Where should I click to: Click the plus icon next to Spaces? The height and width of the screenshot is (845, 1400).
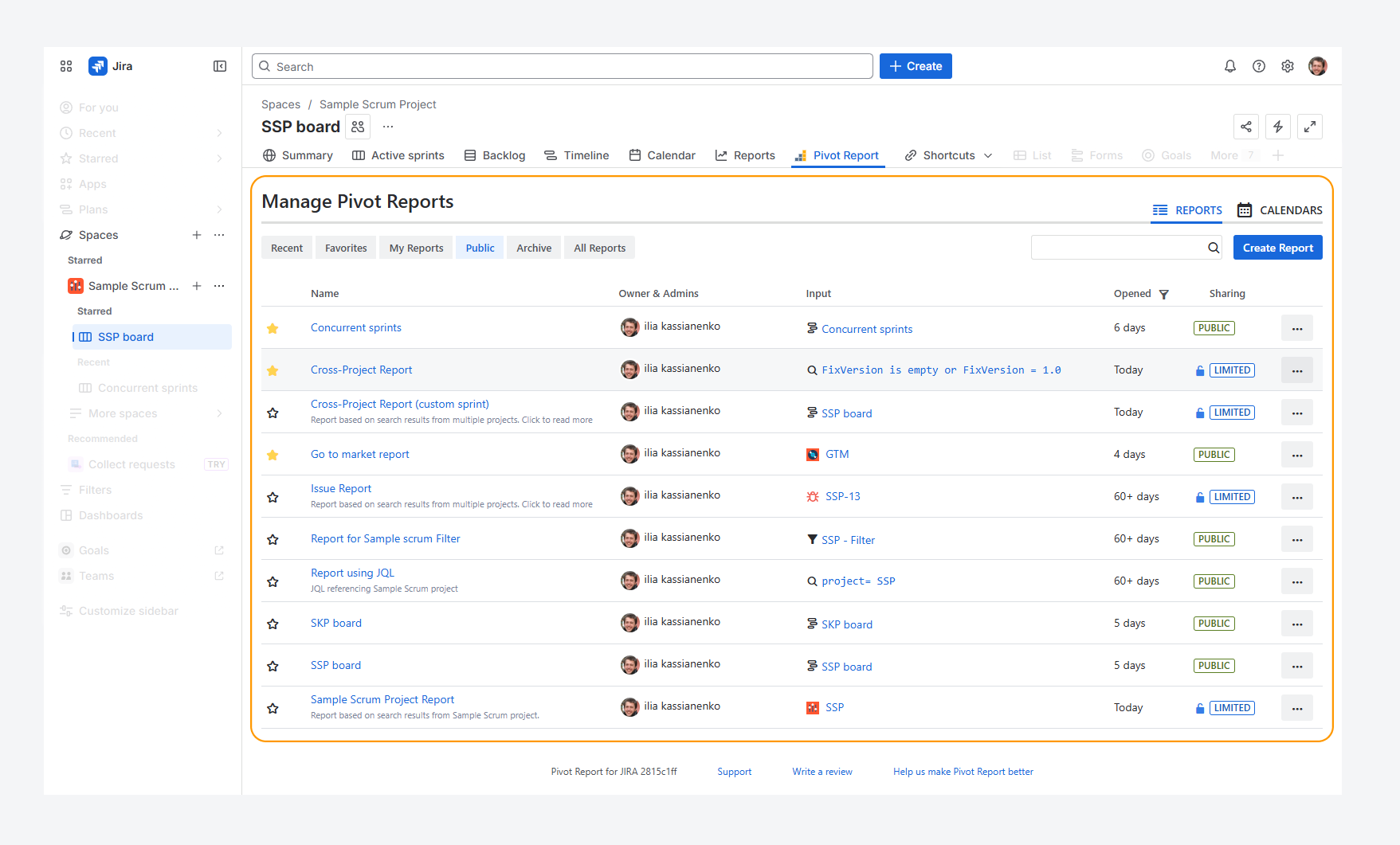pos(197,235)
